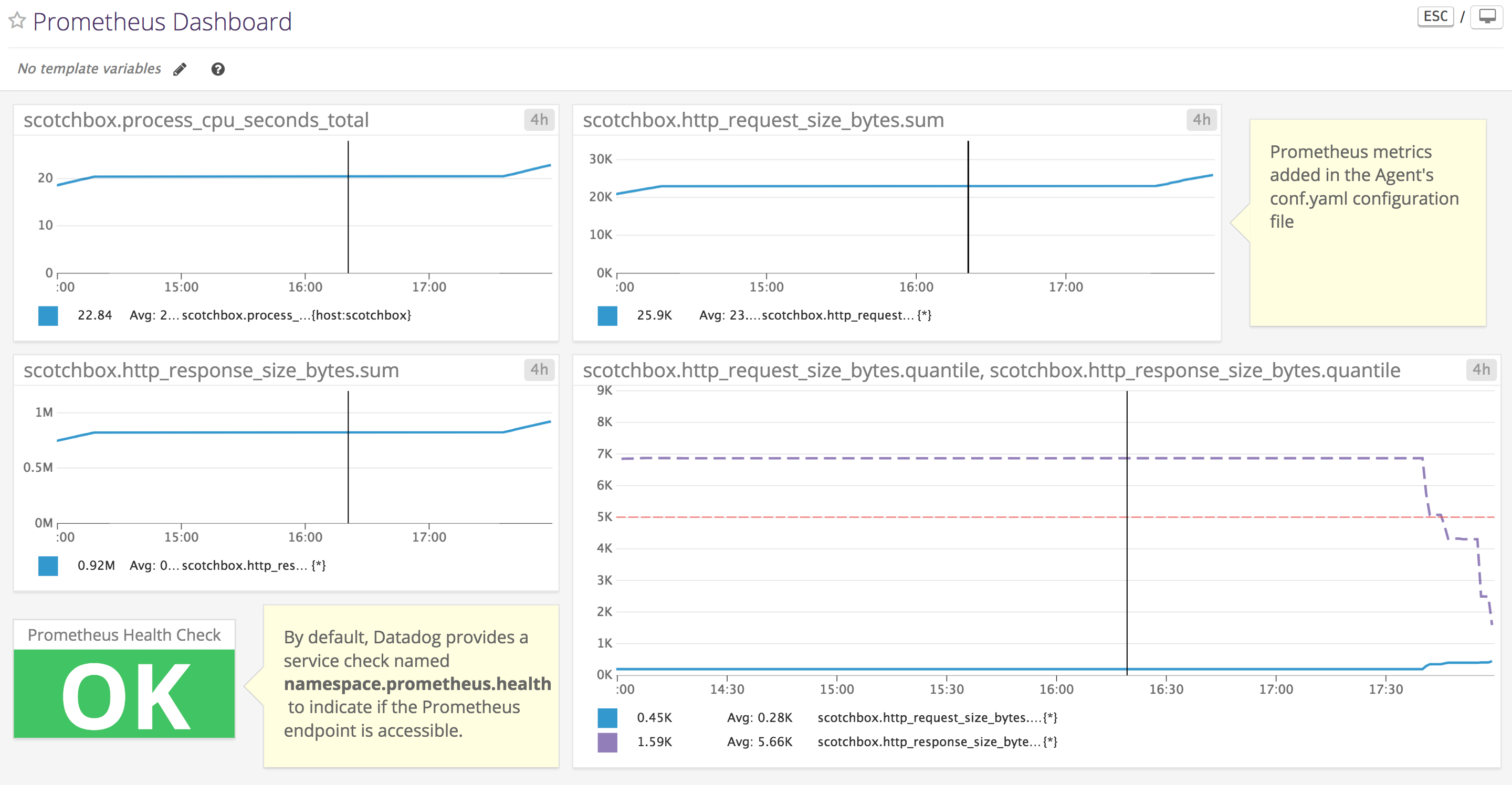Click the ESC button

(x=1435, y=16)
